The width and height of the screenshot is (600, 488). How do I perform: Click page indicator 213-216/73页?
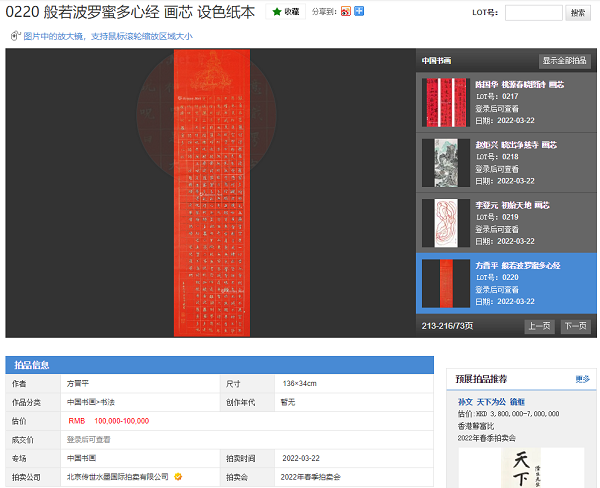tap(447, 326)
